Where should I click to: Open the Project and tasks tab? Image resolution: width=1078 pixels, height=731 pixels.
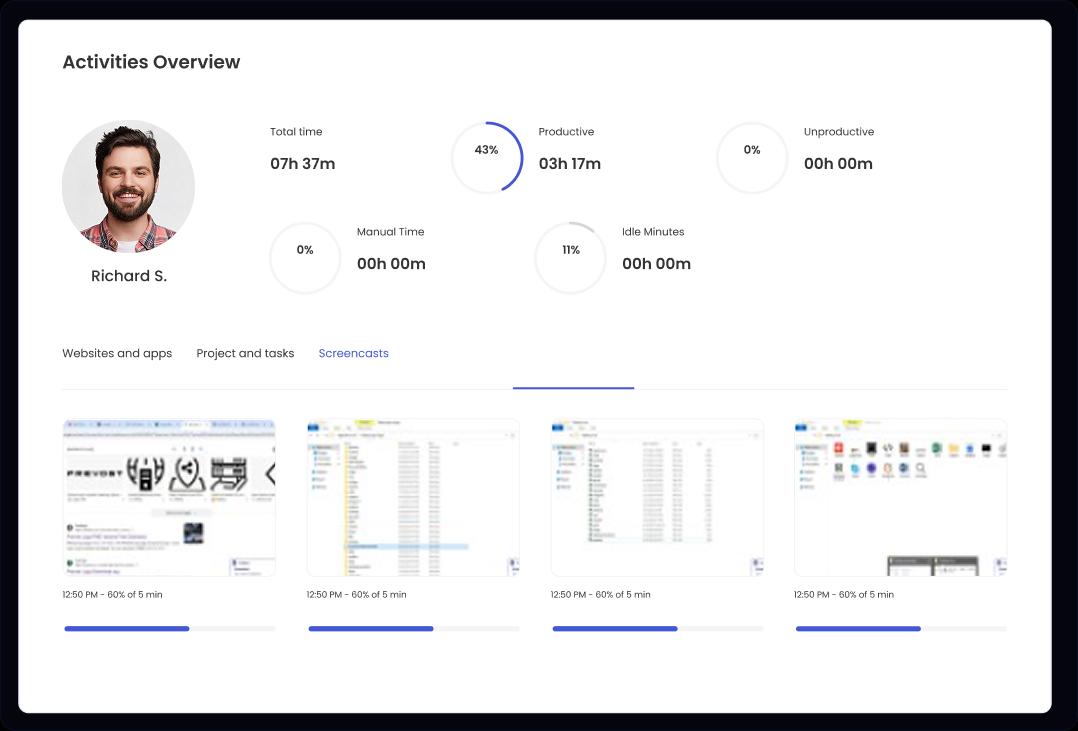tap(245, 353)
